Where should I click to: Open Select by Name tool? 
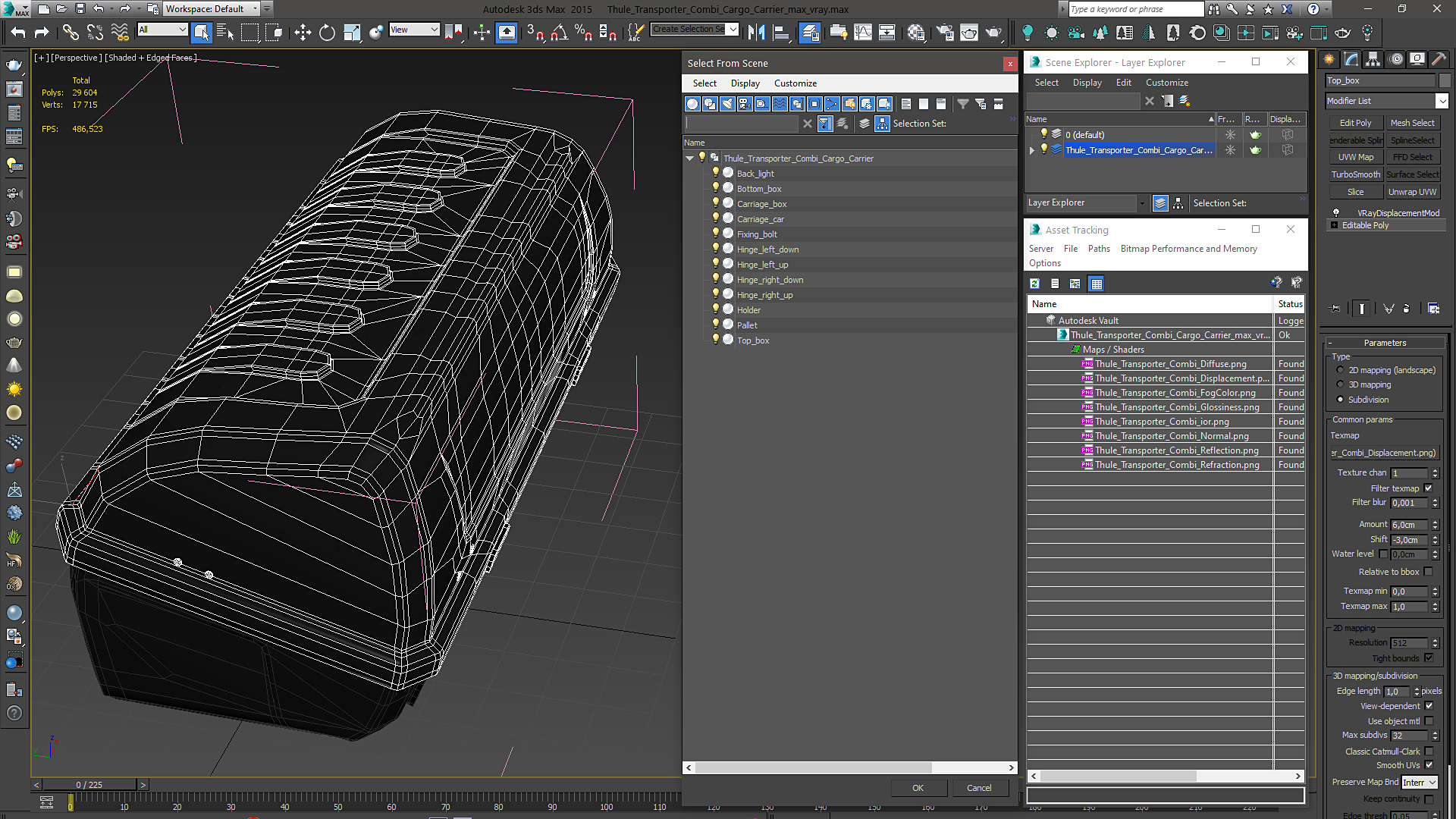[225, 32]
